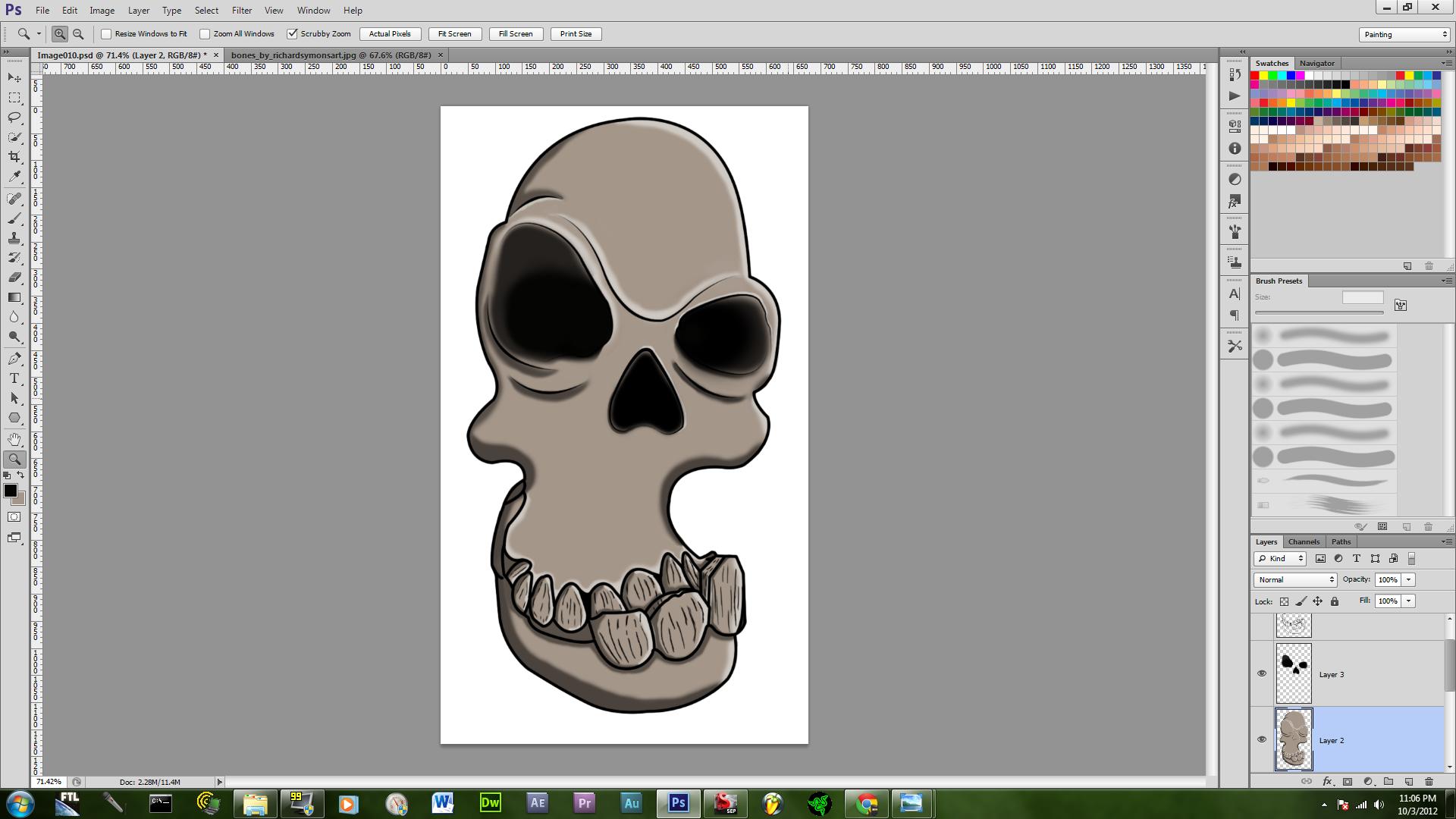Enable Resize Windows to Fit checkbox
Viewport: 1456px width, 819px height.
pos(106,34)
